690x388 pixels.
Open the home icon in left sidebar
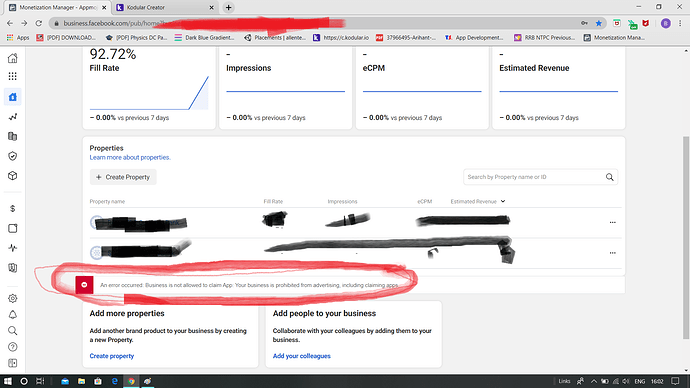point(13,58)
